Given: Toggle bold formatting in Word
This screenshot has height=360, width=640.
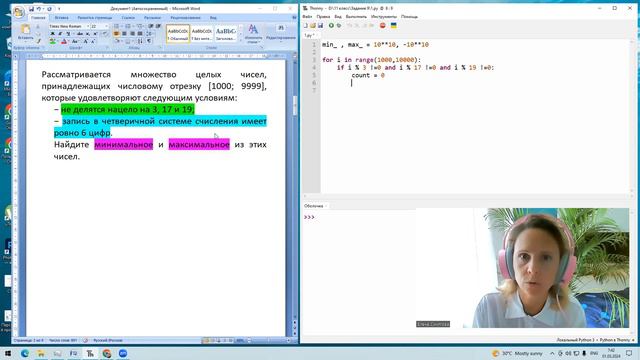Looking at the screenshot, I should coord(52,33).
